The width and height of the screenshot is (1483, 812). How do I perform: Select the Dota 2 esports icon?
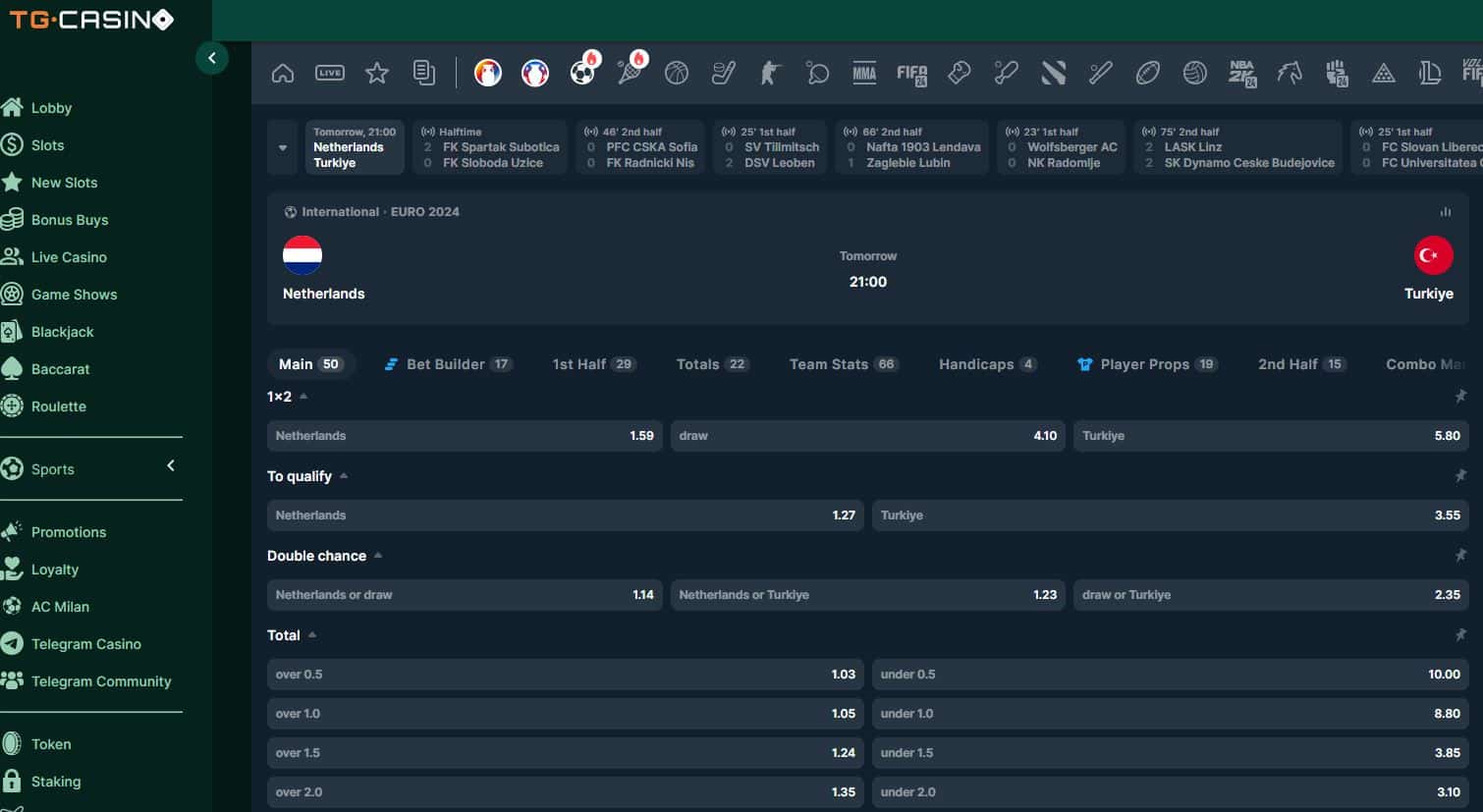[x=1054, y=73]
